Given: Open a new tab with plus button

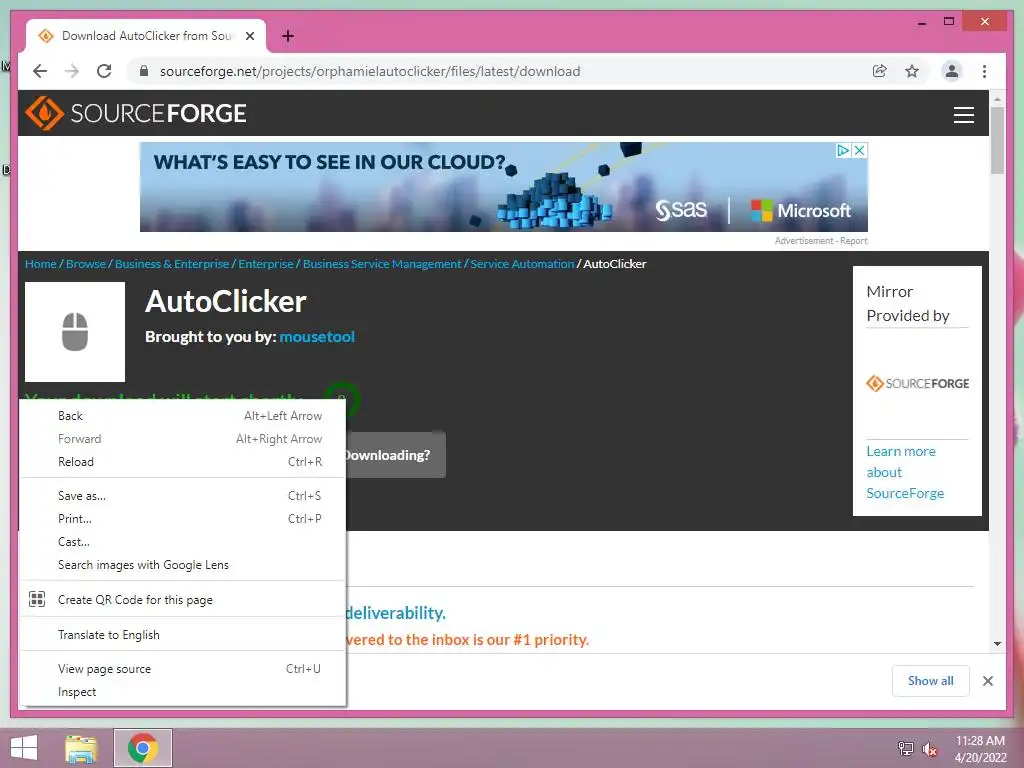Looking at the screenshot, I should (287, 36).
